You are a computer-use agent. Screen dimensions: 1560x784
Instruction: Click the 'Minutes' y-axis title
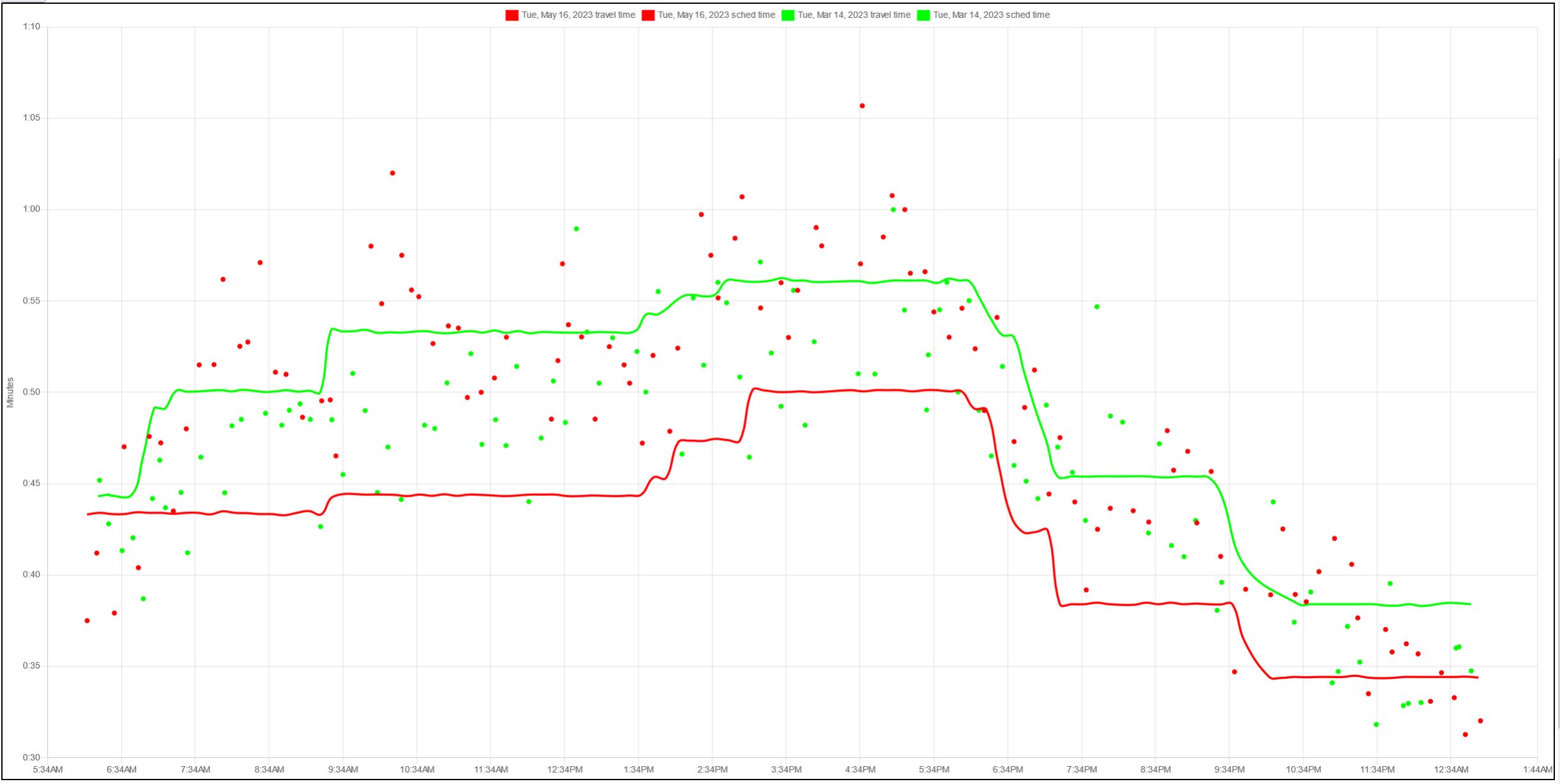(x=10, y=393)
